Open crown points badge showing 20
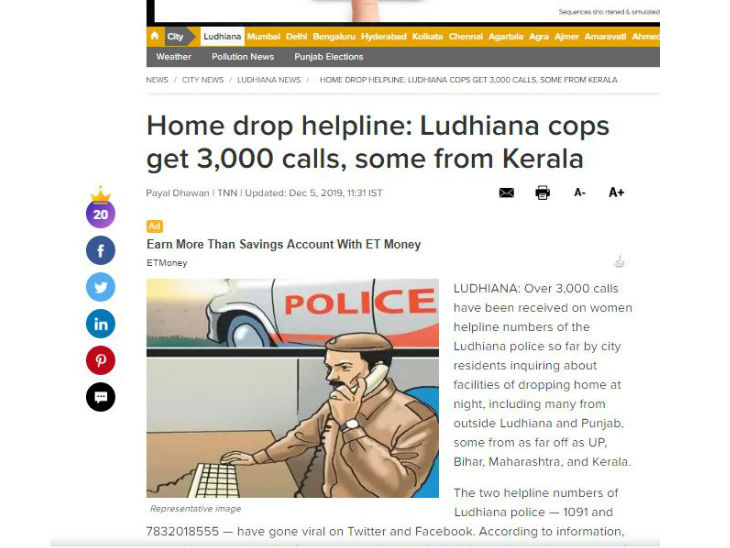This screenshot has width=730, height=548. click(101, 208)
